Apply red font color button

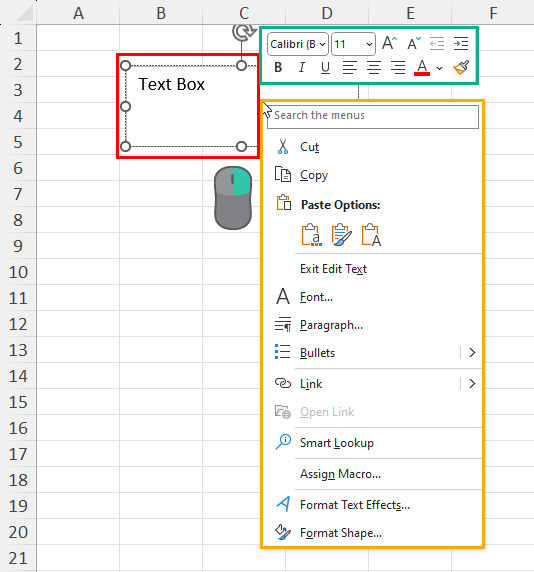click(422, 68)
